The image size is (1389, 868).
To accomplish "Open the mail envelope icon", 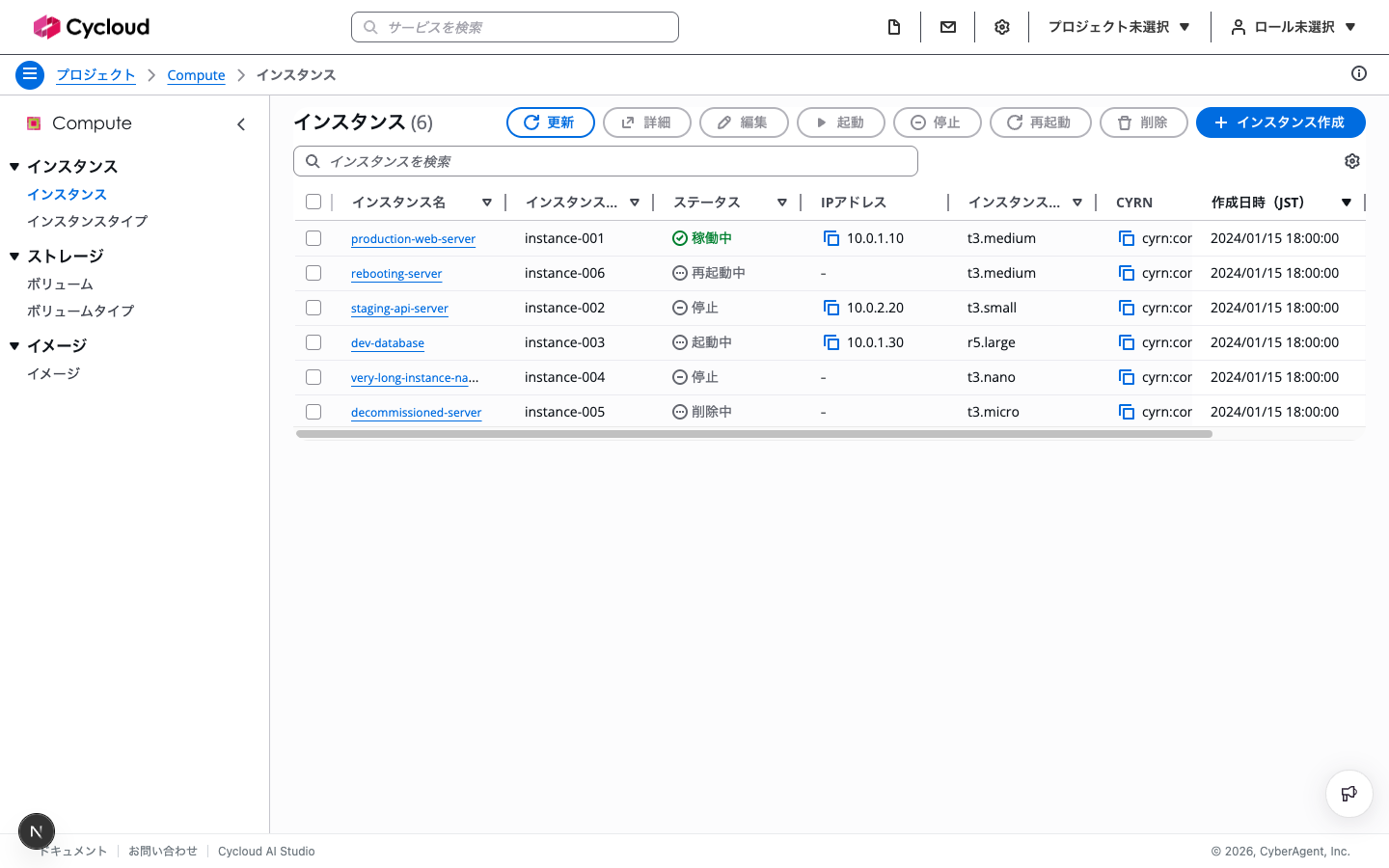I will [948, 27].
